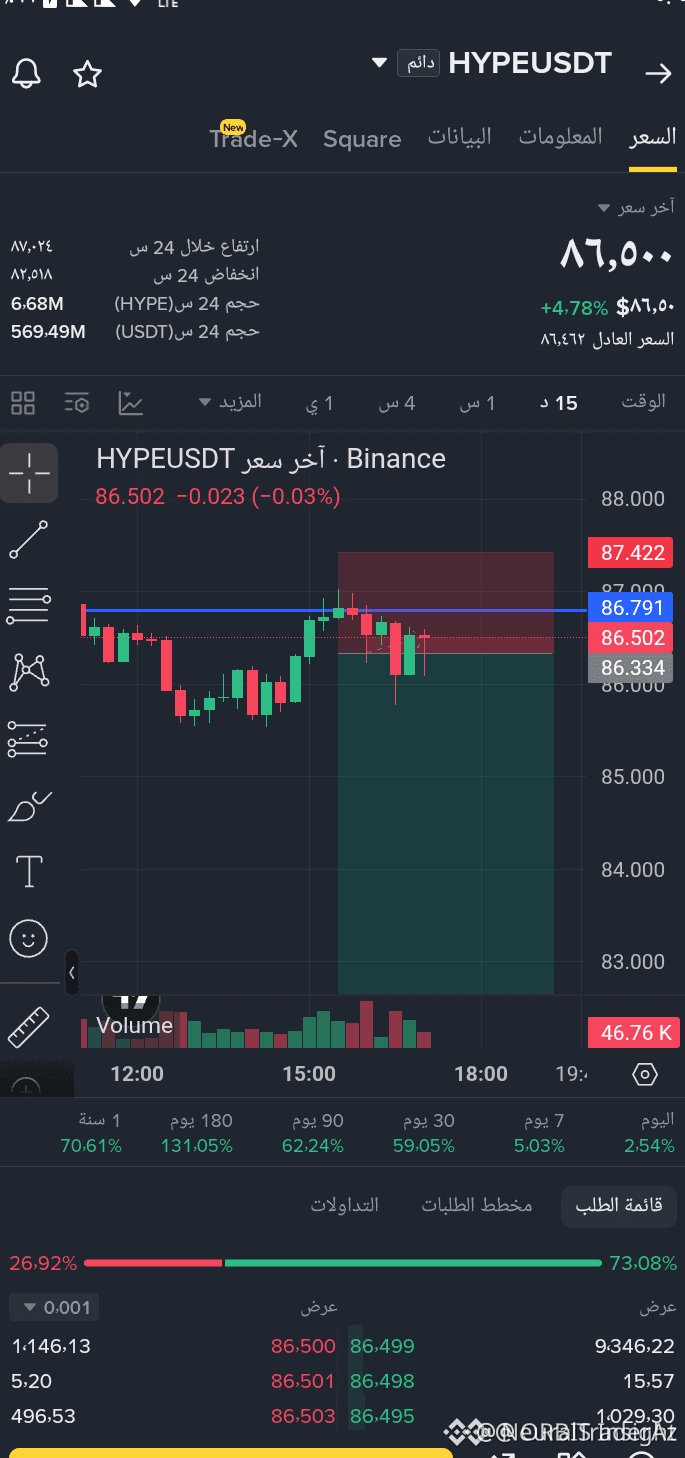The width and height of the screenshot is (685, 1458).
Task: Open the Fibonacci retracement lines tool
Action: pyautogui.click(x=29, y=605)
